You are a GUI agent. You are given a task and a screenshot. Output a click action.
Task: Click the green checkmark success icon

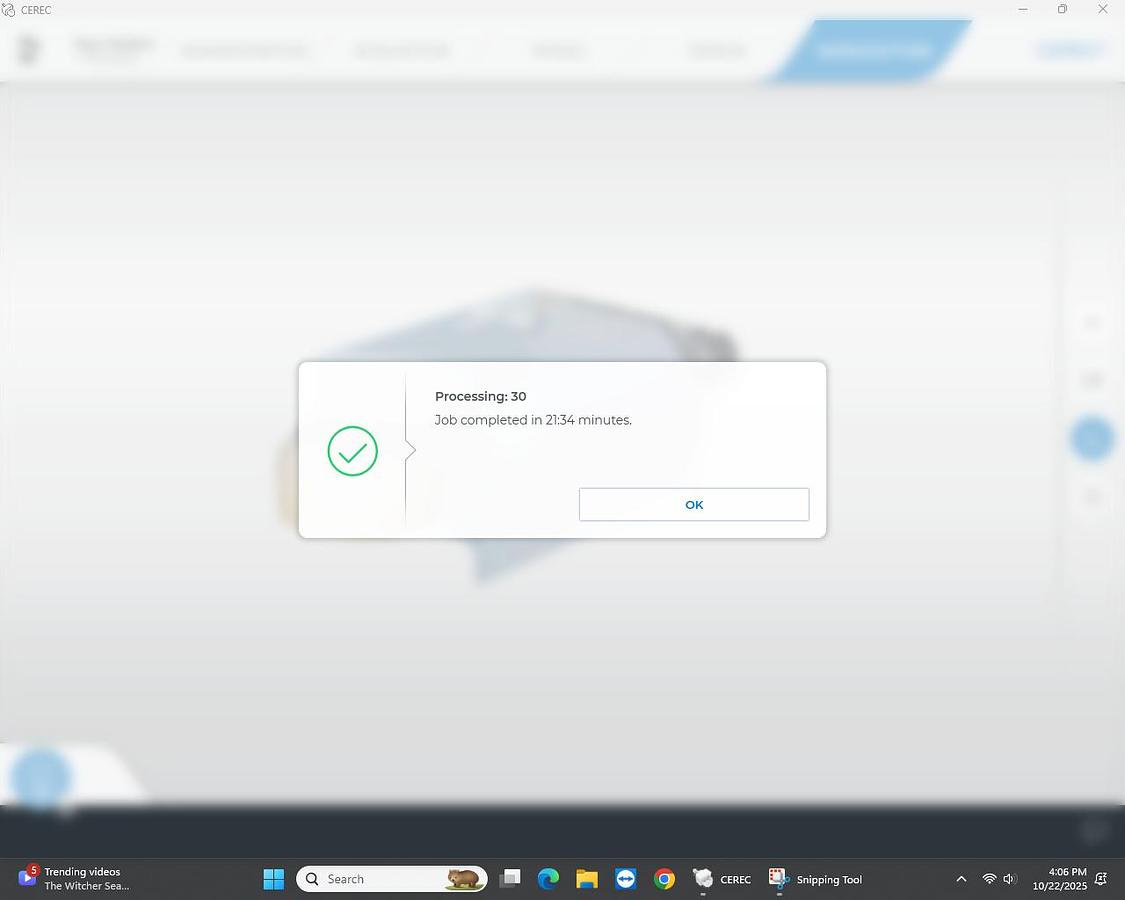coord(352,451)
